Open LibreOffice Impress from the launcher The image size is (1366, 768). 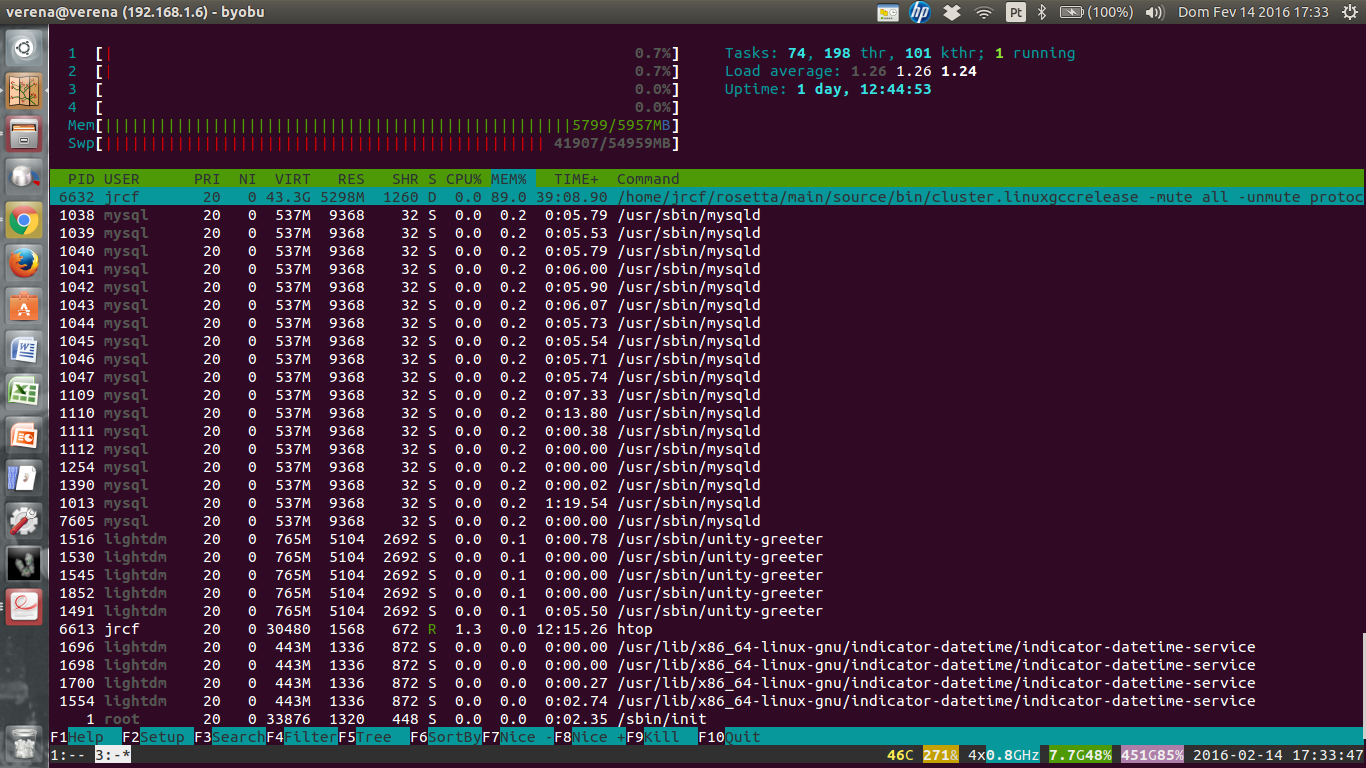pos(24,436)
